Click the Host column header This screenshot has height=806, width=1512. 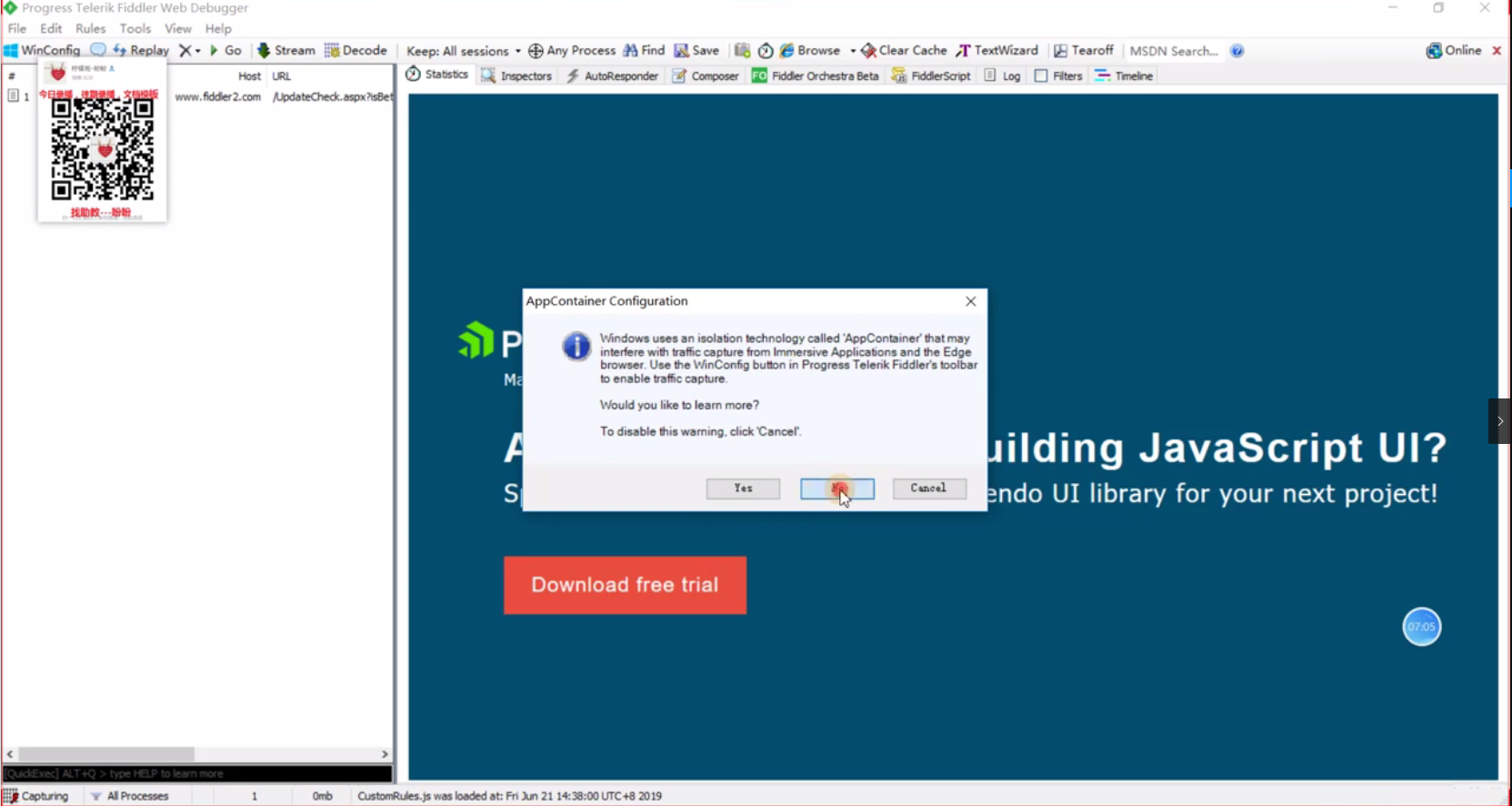249,76
